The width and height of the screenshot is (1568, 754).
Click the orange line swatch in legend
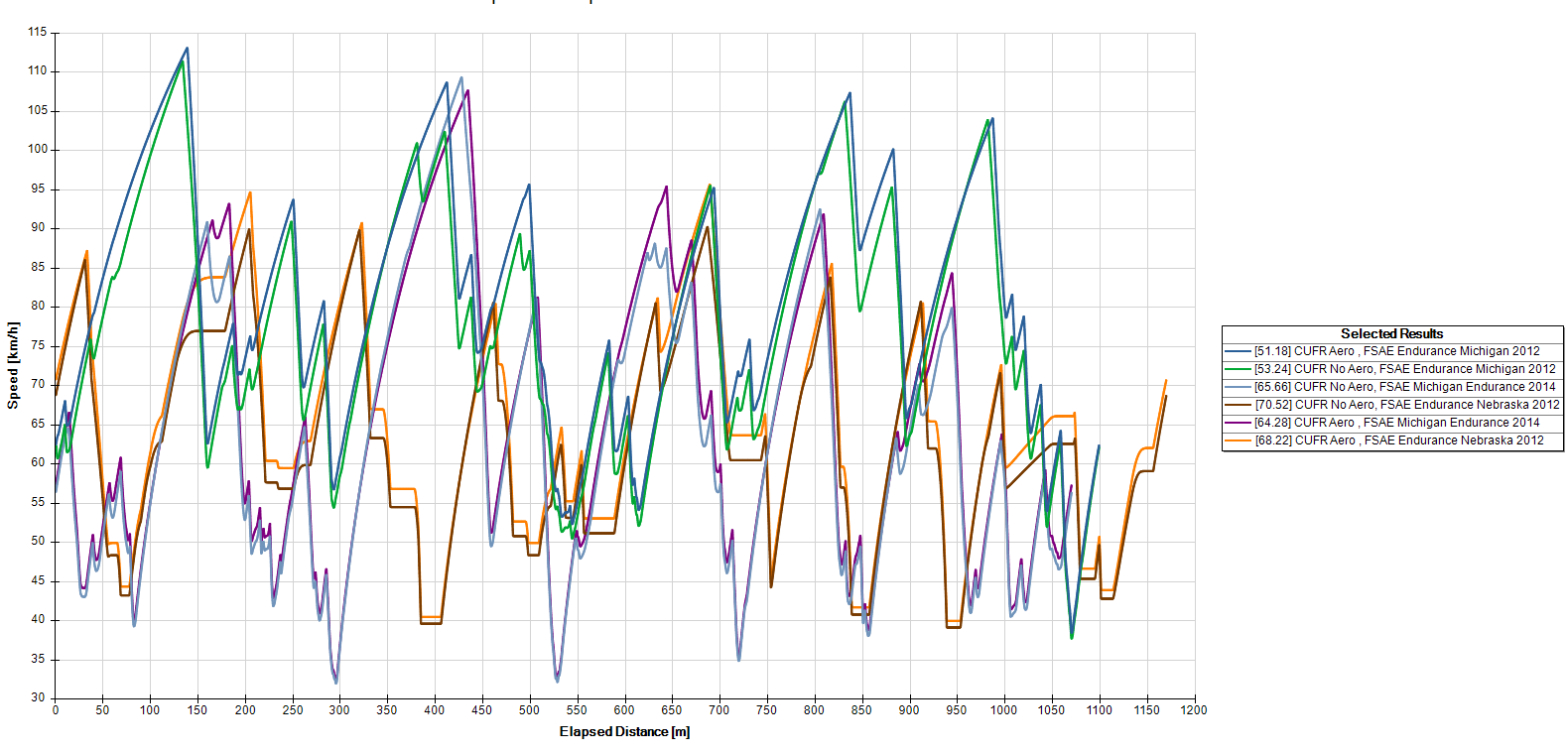tap(1238, 440)
